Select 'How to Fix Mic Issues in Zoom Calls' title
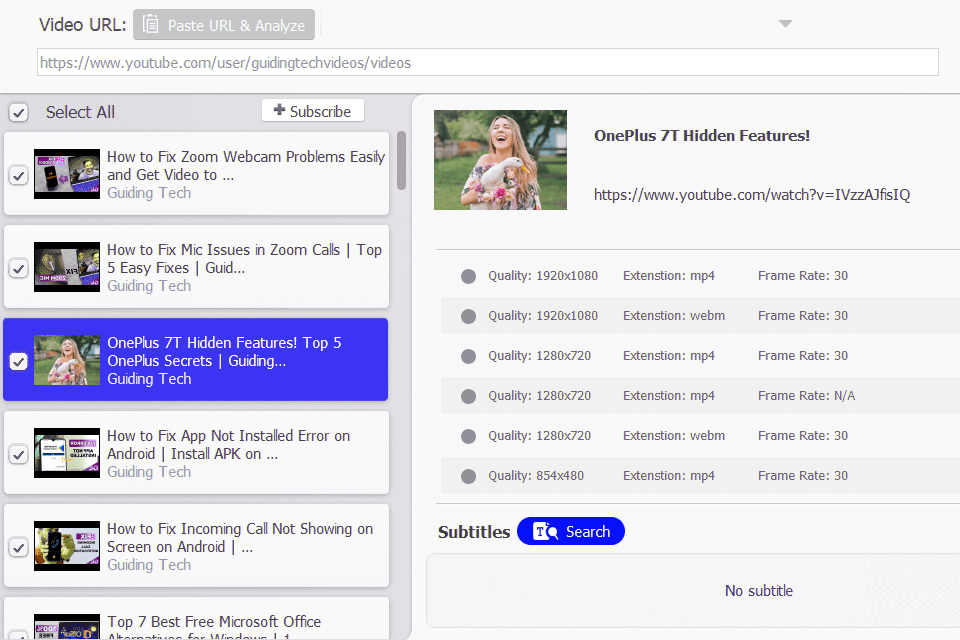960x640 pixels. (244, 259)
